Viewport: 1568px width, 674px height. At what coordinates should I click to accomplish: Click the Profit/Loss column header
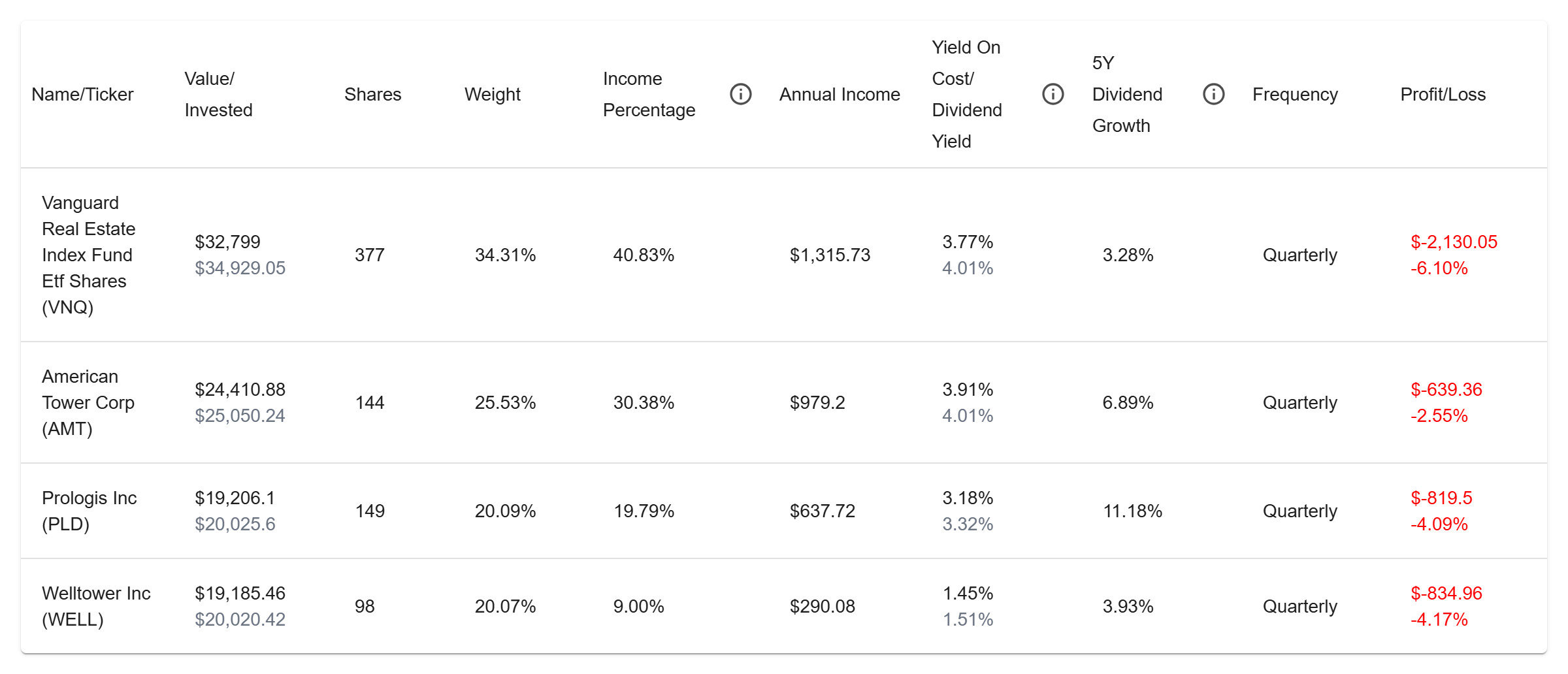pyautogui.click(x=1443, y=95)
